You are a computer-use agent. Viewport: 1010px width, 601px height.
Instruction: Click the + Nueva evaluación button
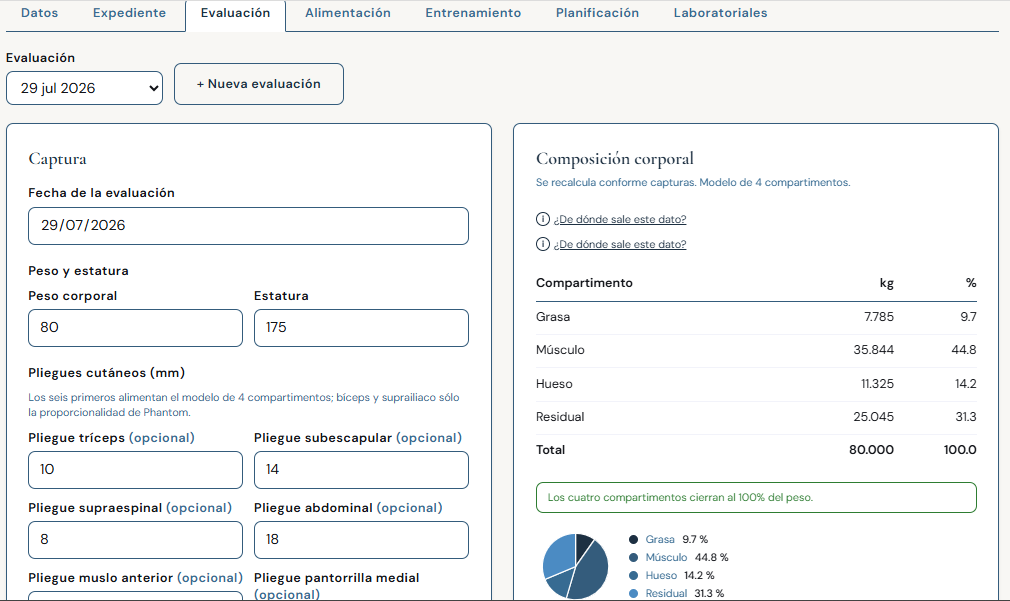click(259, 84)
